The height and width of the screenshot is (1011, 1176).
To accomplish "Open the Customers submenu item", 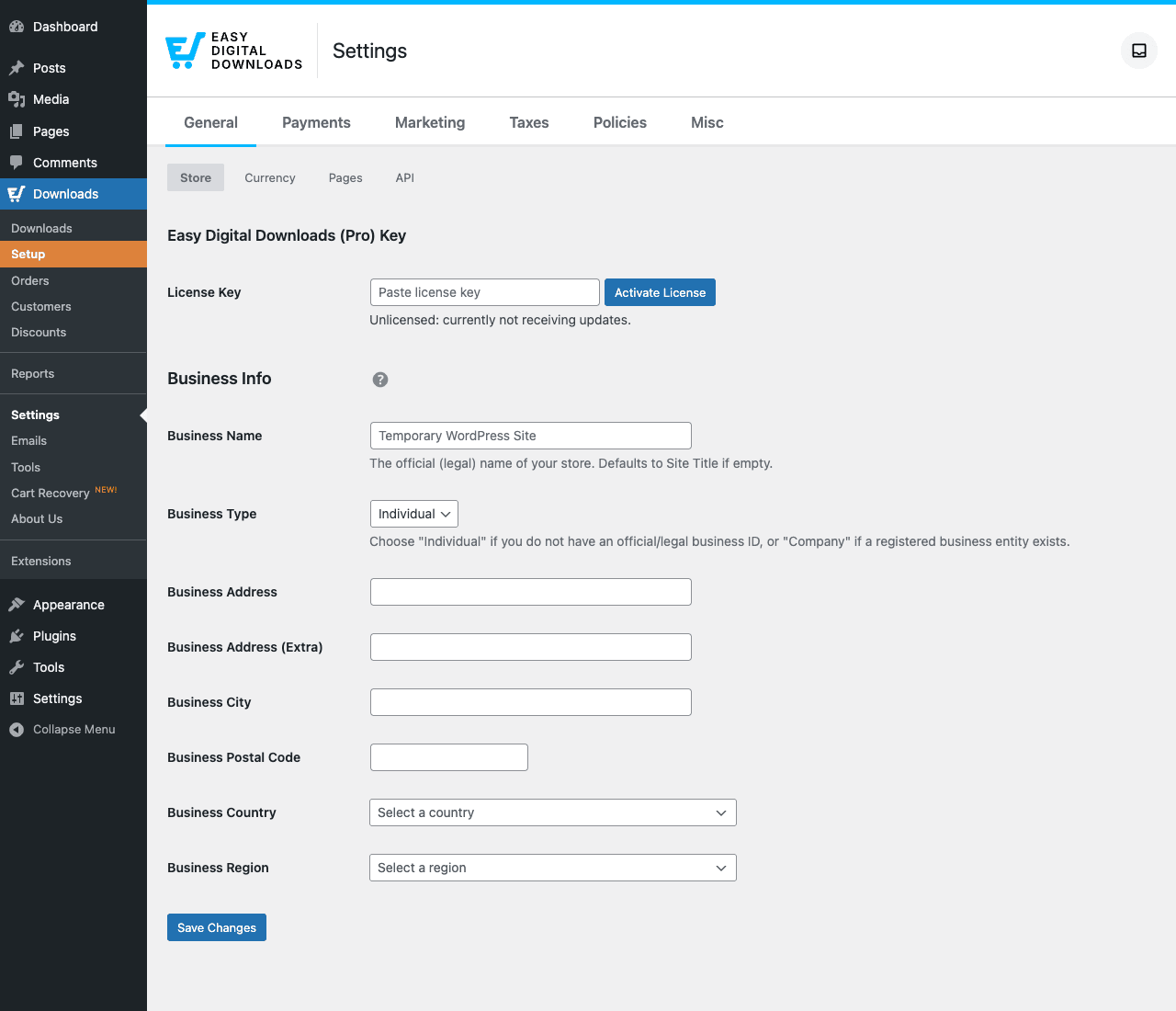I will [73, 306].
